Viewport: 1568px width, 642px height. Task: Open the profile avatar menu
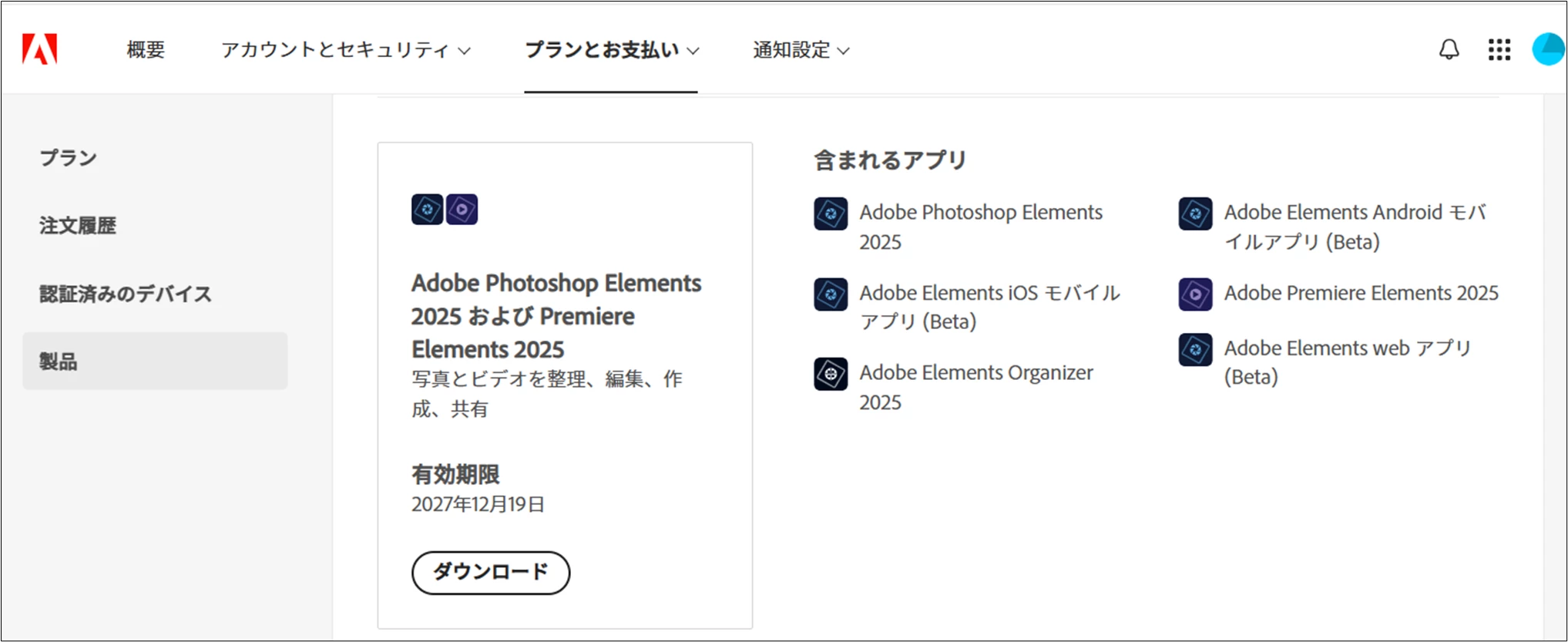point(1549,49)
